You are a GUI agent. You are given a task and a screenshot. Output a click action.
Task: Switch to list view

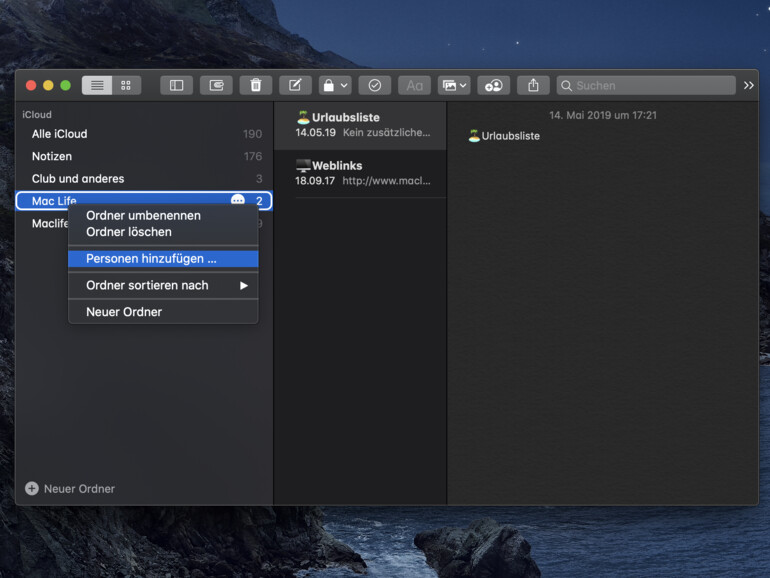tap(97, 85)
